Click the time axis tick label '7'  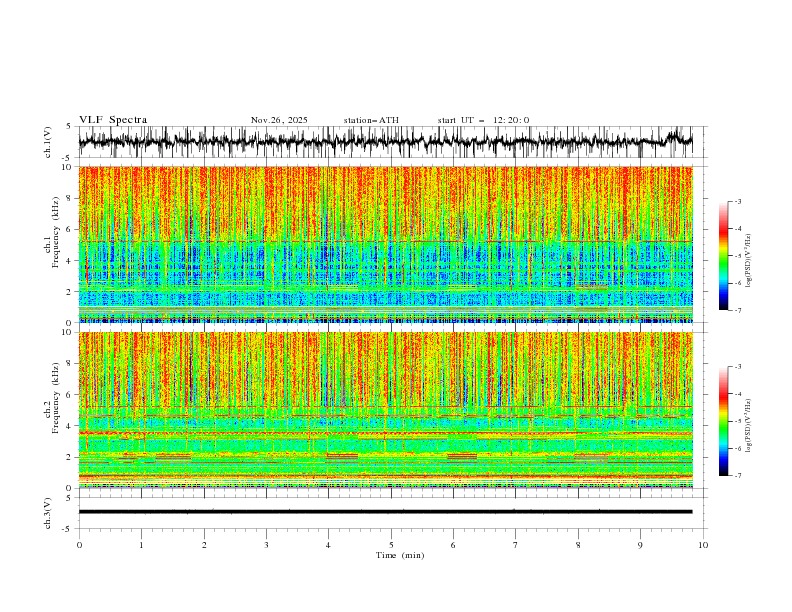point(516,545)
